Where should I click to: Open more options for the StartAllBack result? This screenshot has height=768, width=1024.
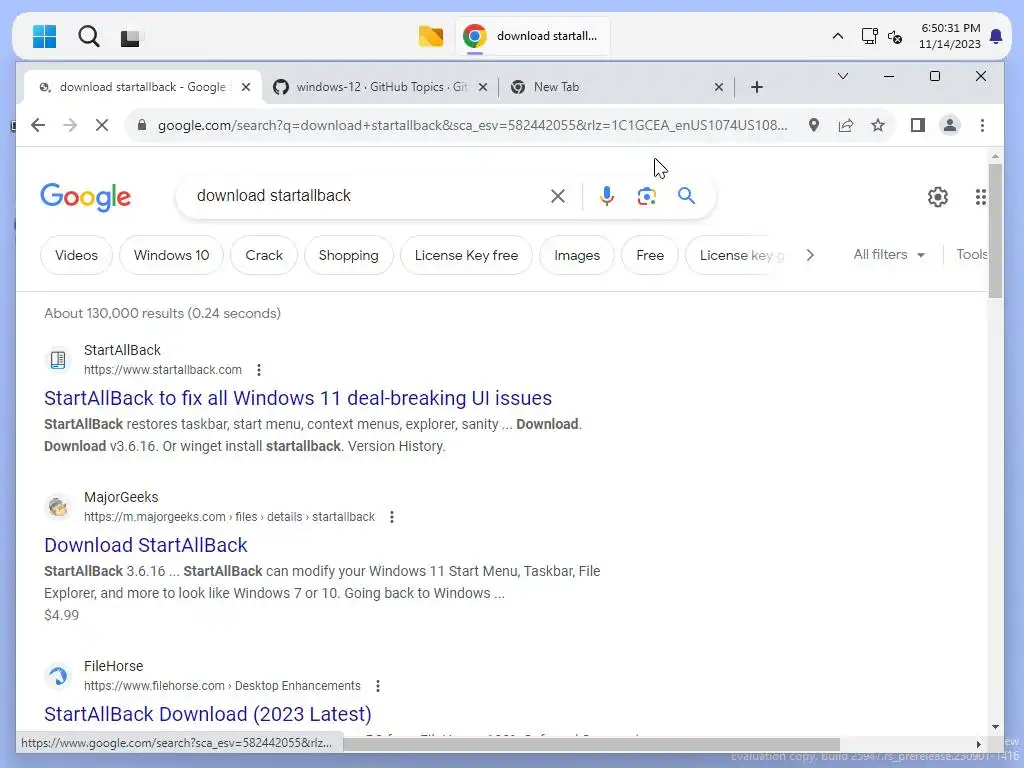coord(259,370)
